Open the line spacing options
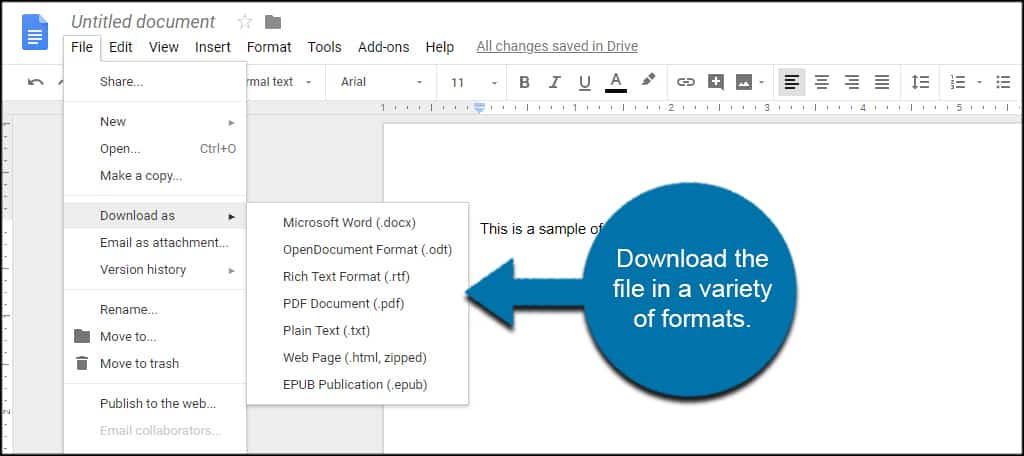1024x456 pixels. (920, 82)
